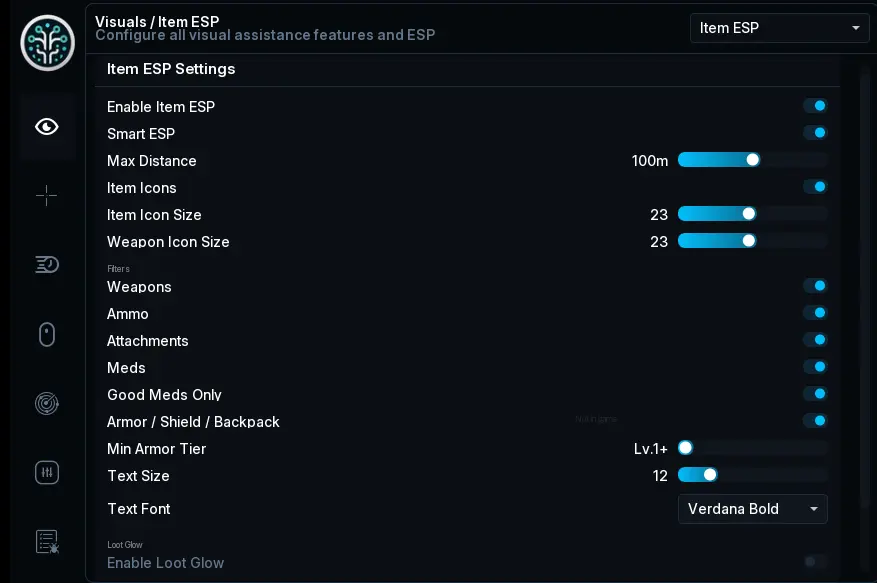
Task: Click the Item ESP Settings header
Action: pos(171,69)
